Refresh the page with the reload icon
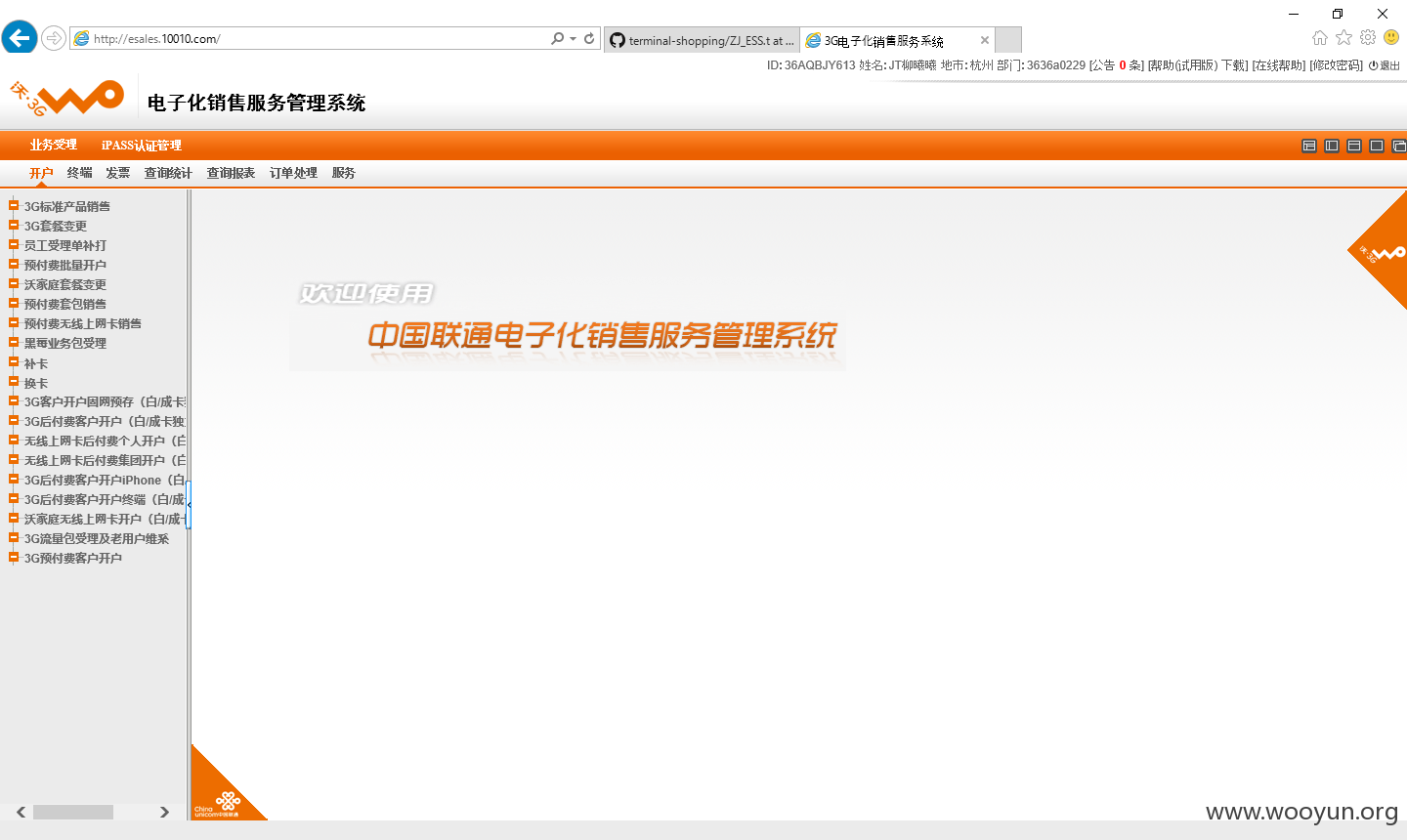The image size is (1407, 840). pyautogui.click(x=589, y=38)
